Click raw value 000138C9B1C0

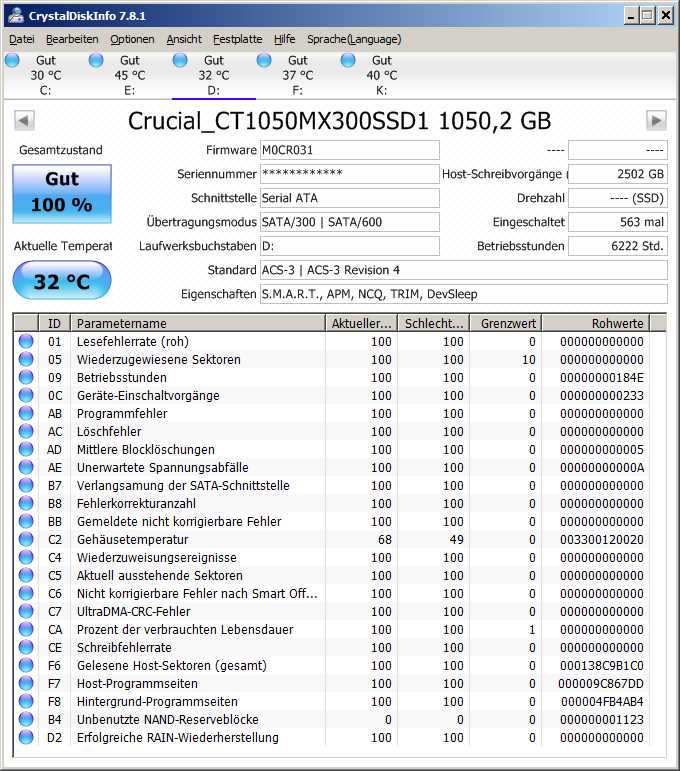point(602,665)
